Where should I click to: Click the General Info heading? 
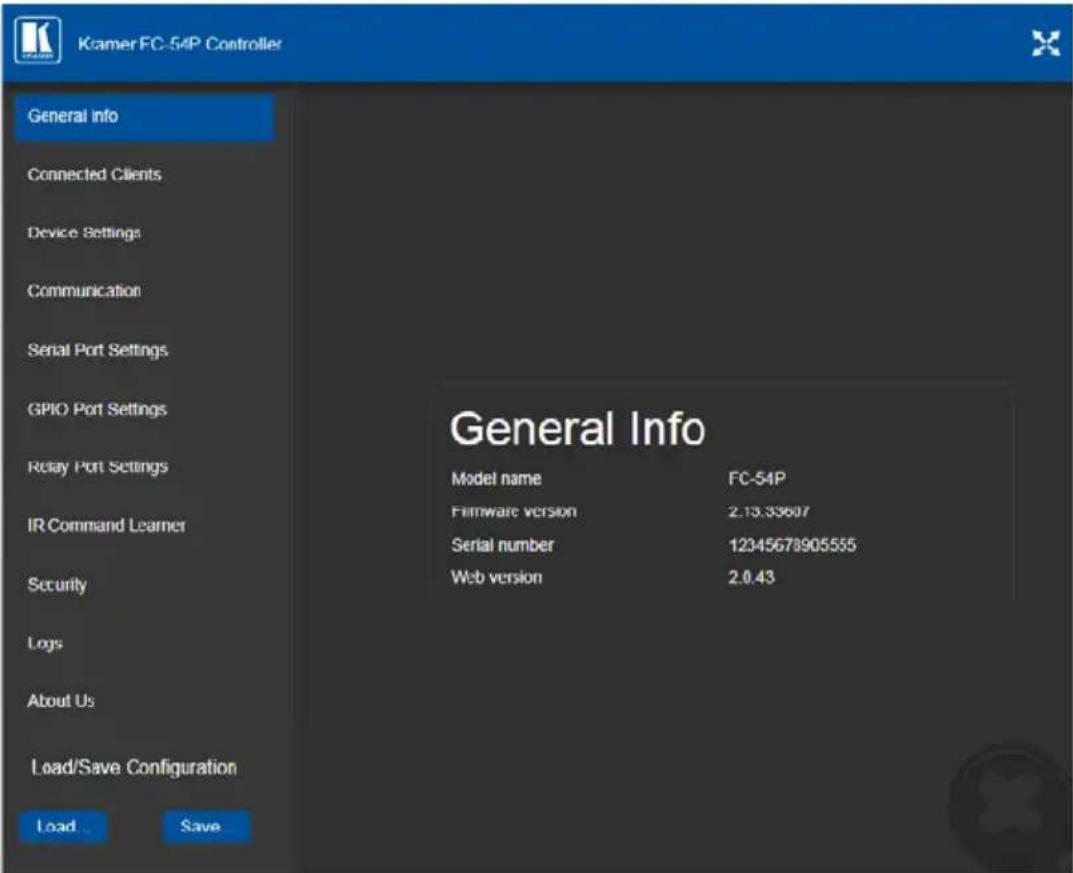(x=578, y=429)
